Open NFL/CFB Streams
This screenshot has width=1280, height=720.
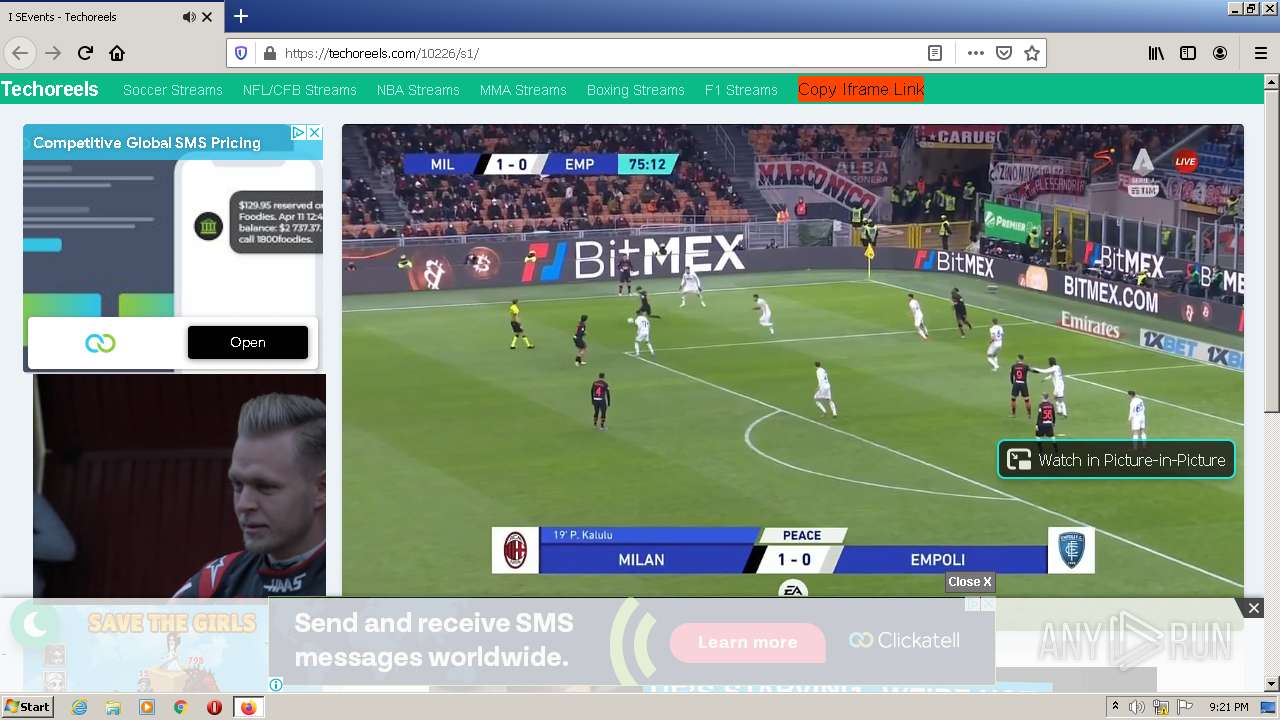pyautogui.click(x=300, y=90)
